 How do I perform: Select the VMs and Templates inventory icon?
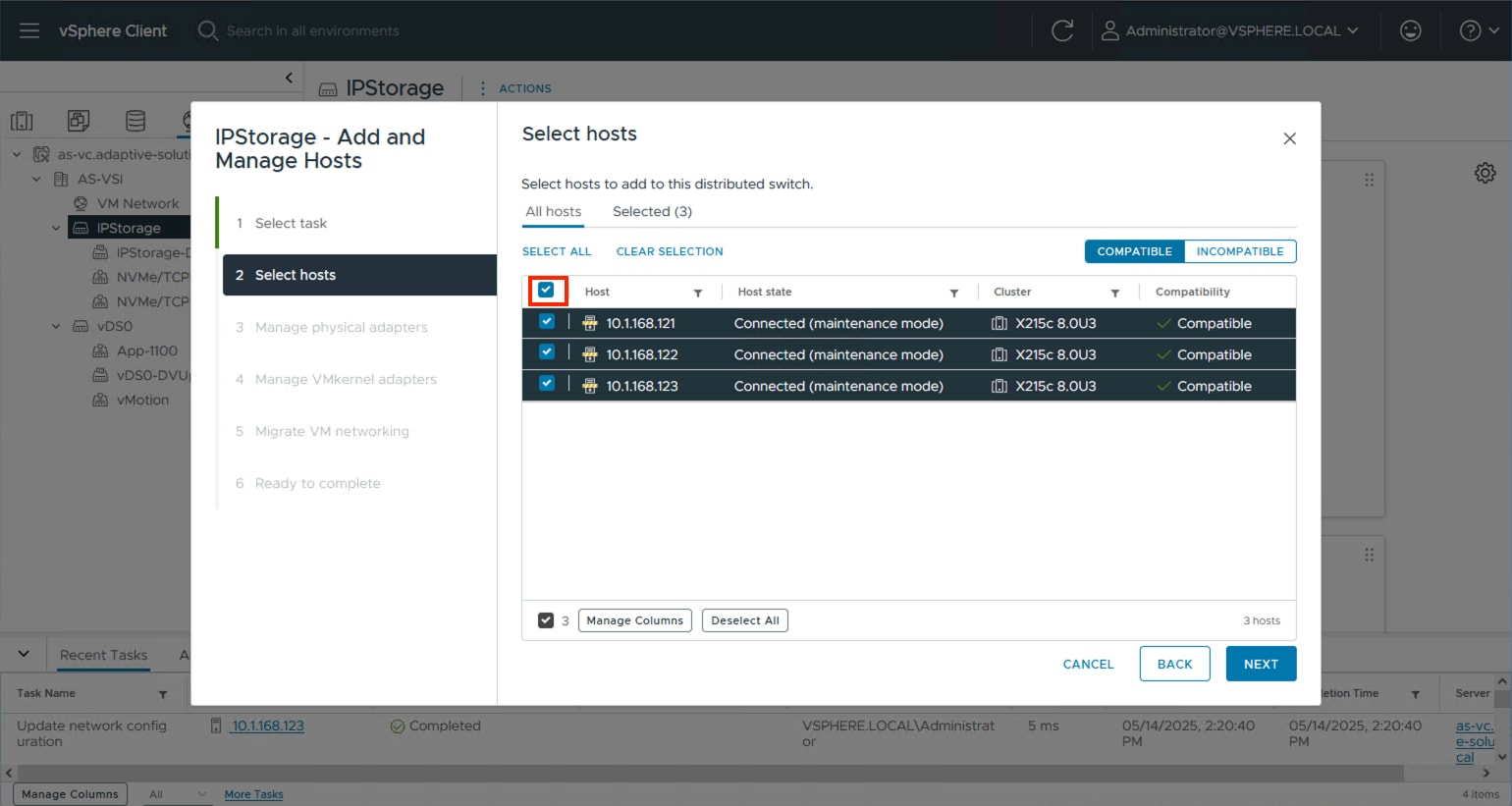(x=79, y=120)
